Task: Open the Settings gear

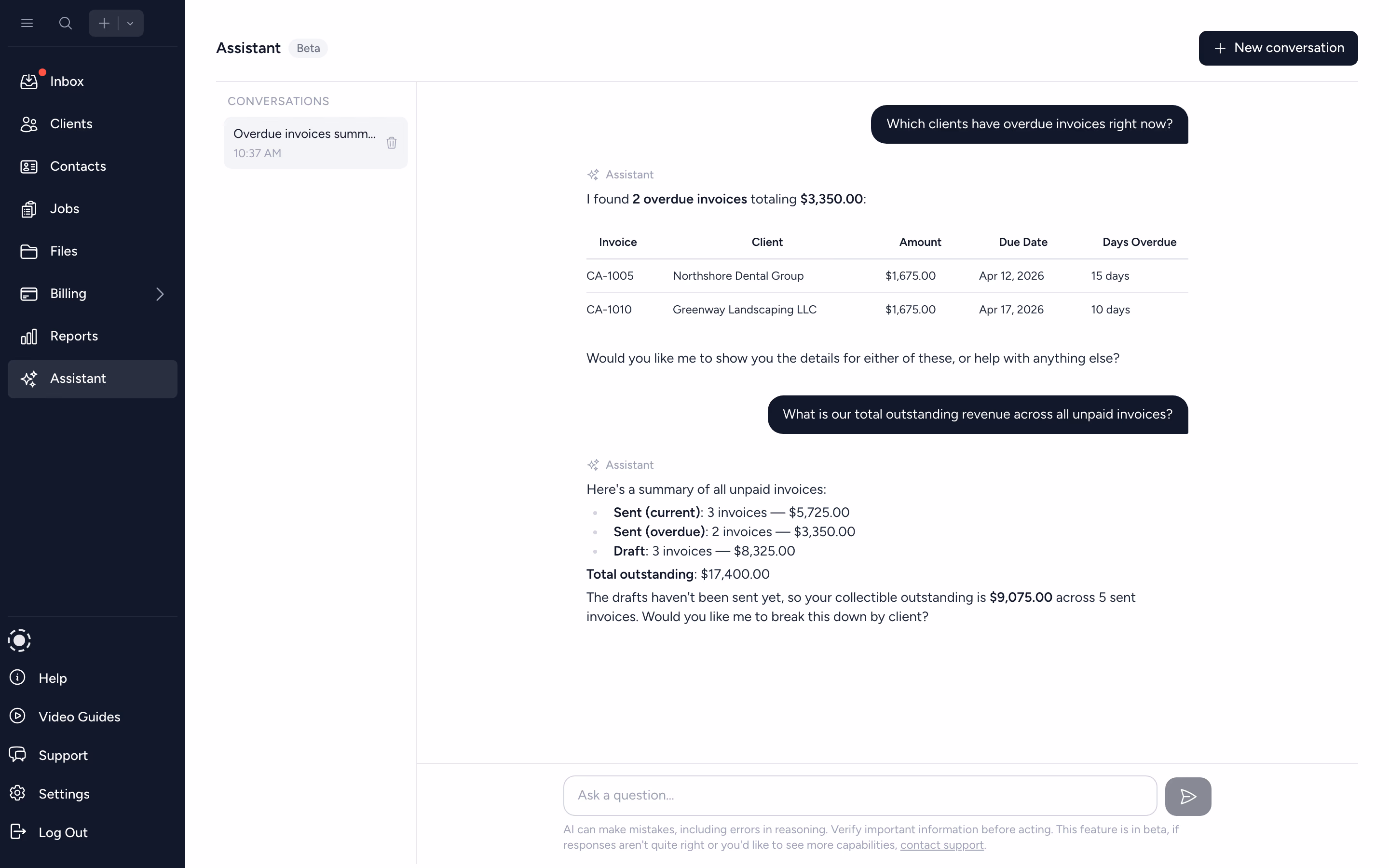Action: point(17,793)
